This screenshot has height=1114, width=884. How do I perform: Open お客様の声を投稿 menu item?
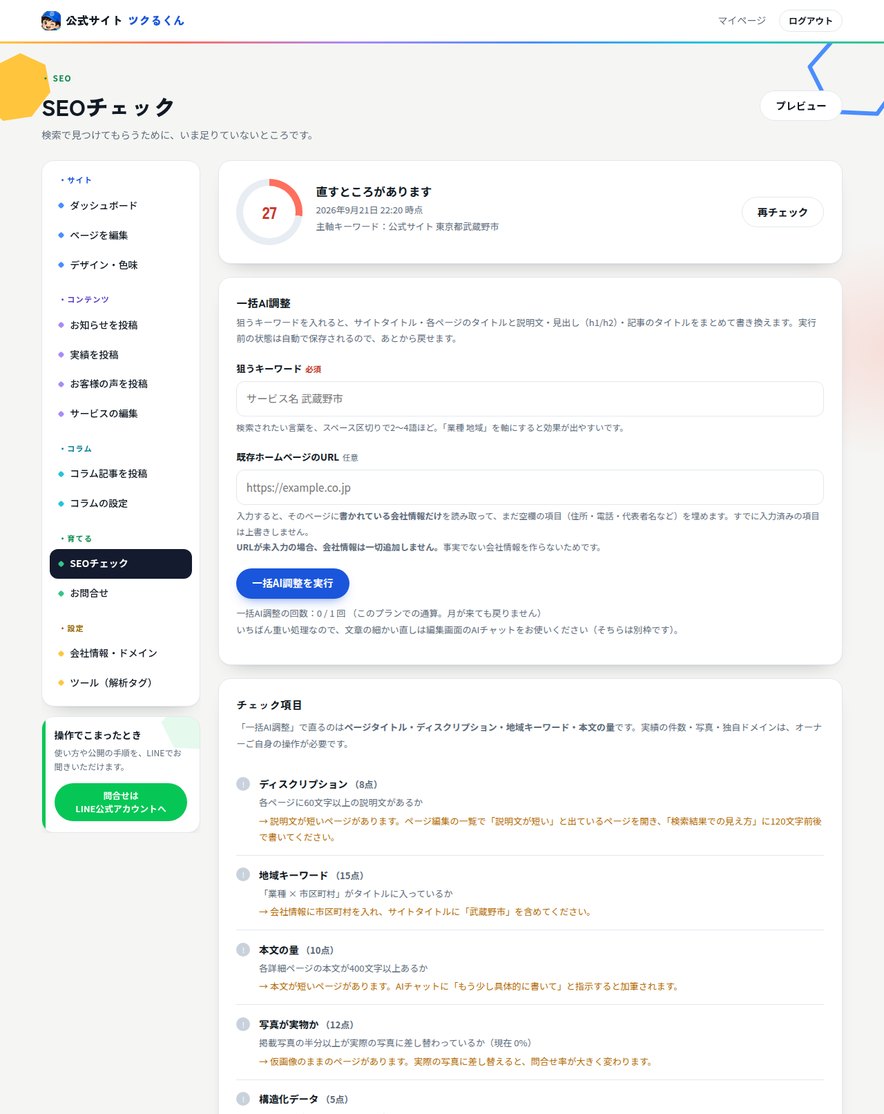(x=121, y=384)
